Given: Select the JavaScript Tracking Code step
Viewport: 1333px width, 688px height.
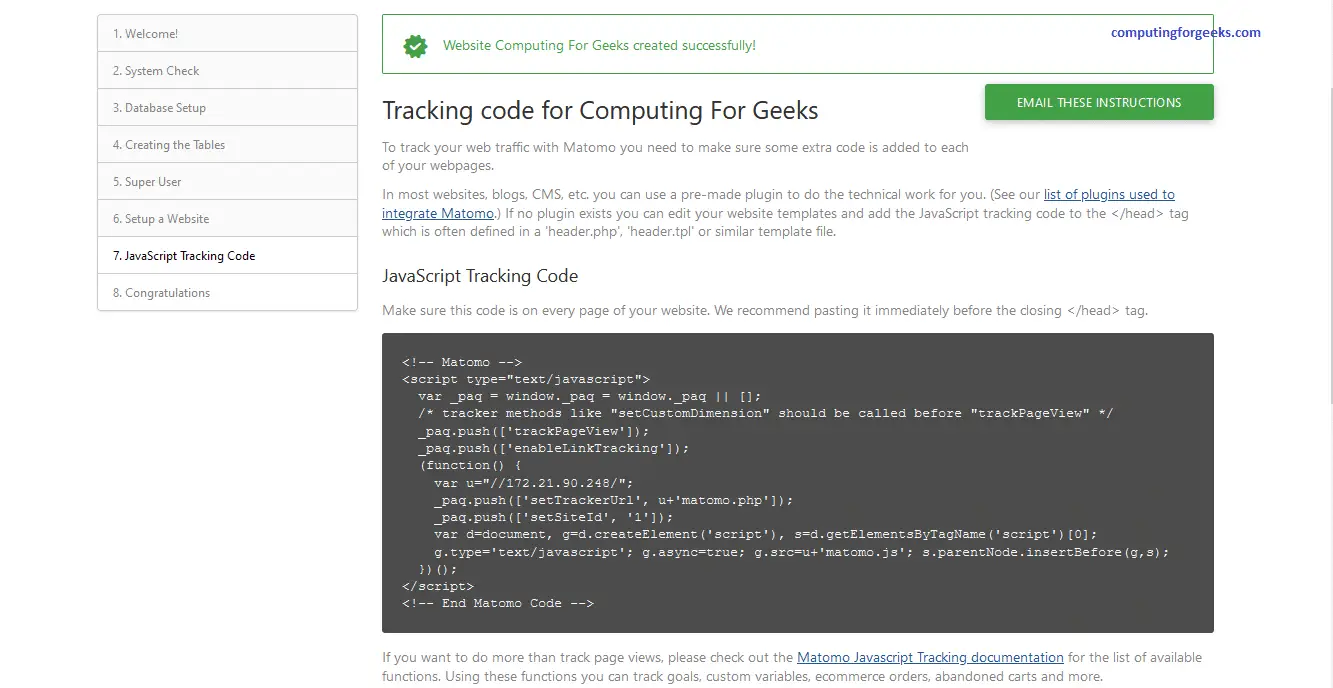Looking at the screenshot, I should 184,255.
